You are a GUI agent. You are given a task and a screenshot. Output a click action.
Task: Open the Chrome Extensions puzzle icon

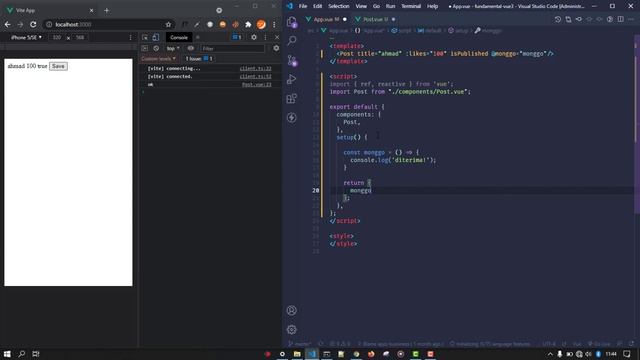pos(248,24)
